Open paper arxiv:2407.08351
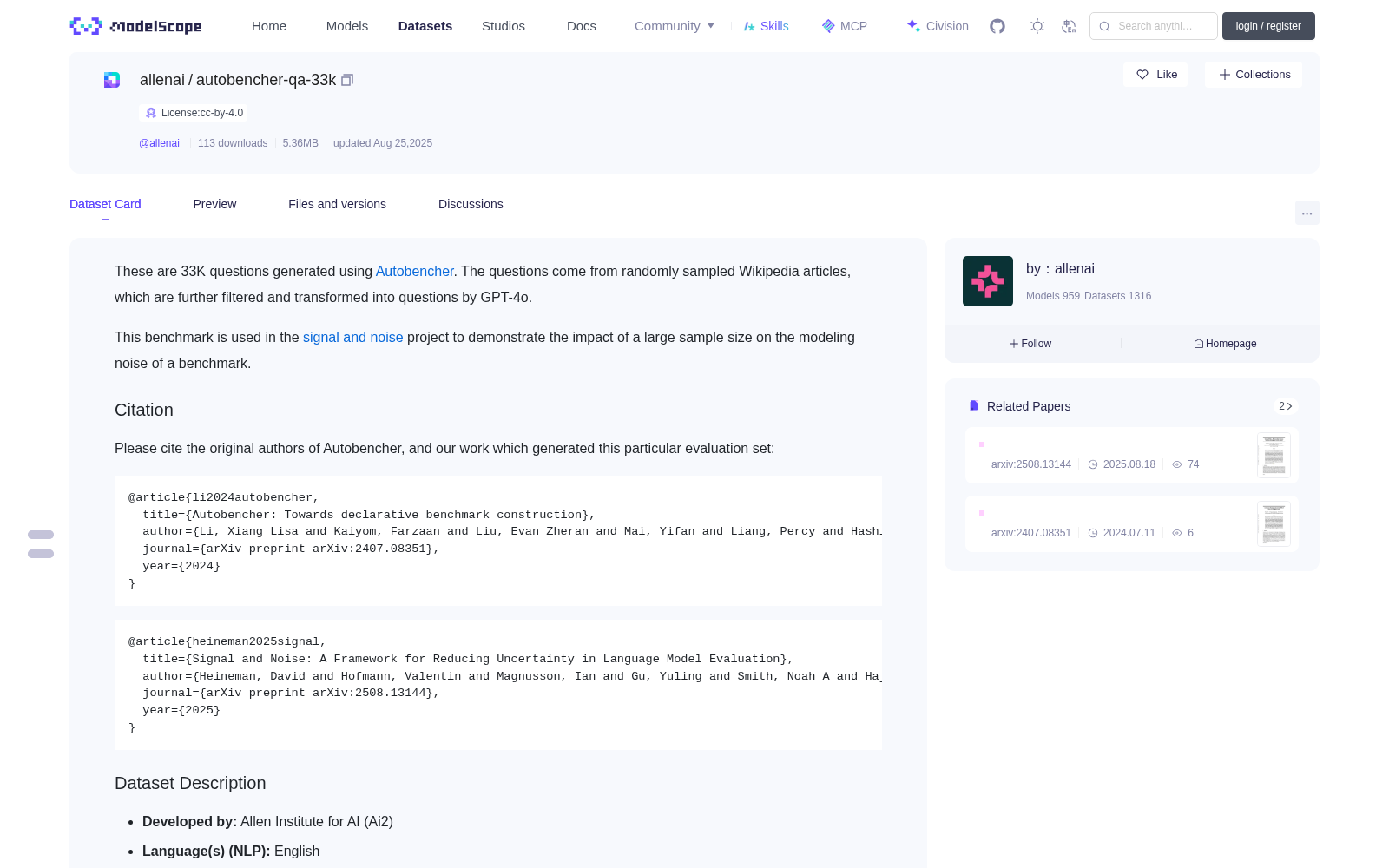Screen dimensions: 1389x868 tap(1031, 533)
